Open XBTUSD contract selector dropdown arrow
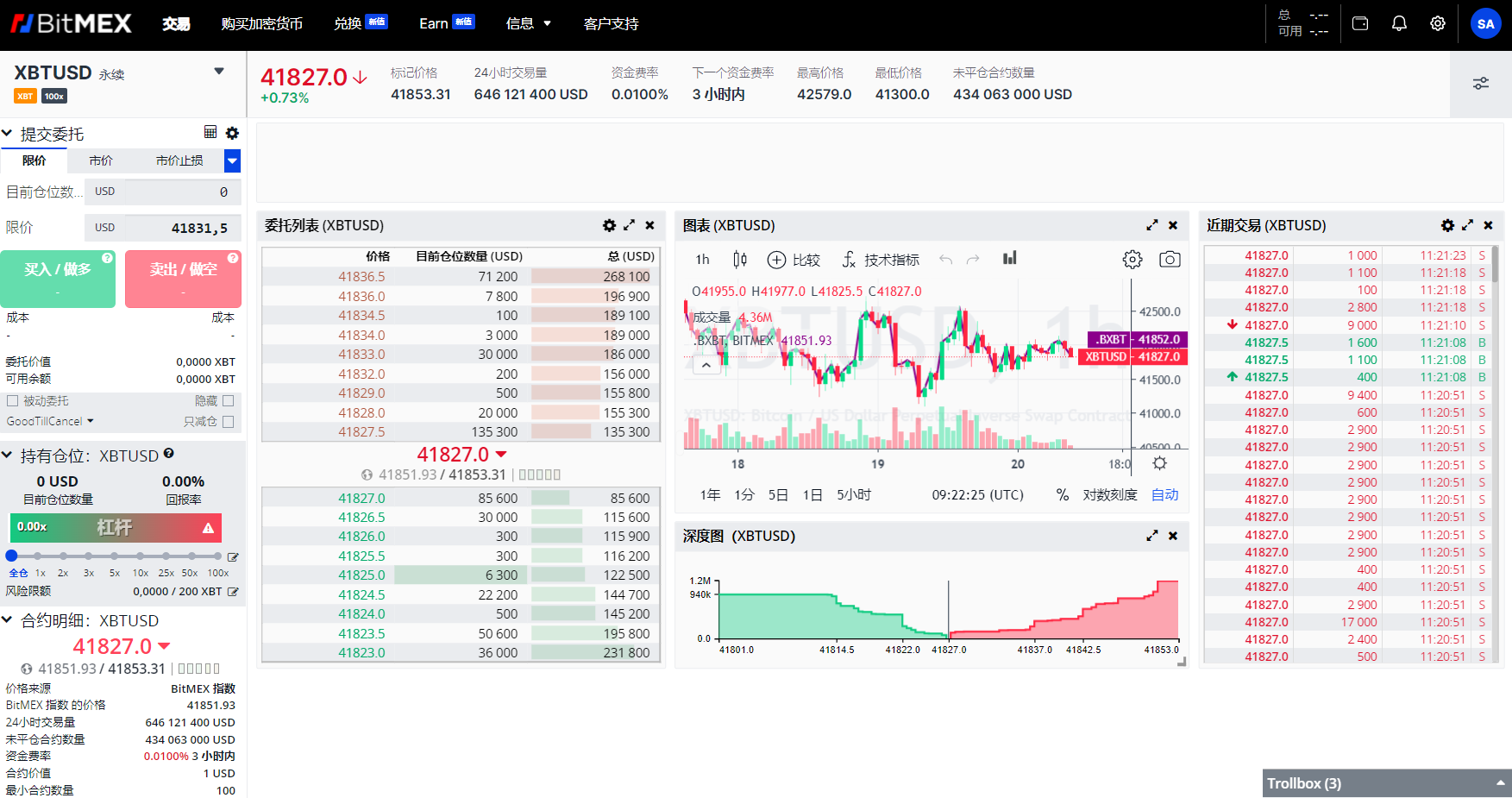This screenshot has height=798, width=1512. pos(219,72)
